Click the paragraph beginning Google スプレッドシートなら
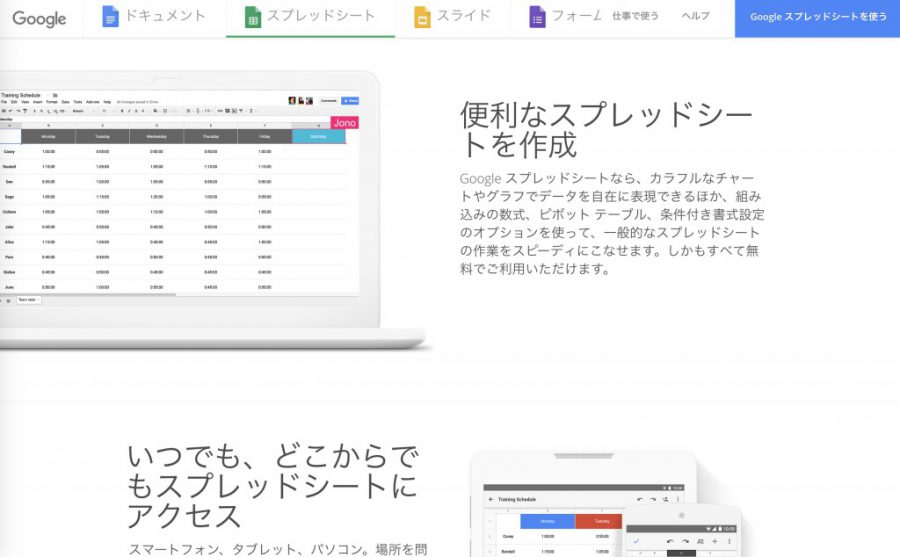This screenshot has width=900, height=557. [612, 223]
